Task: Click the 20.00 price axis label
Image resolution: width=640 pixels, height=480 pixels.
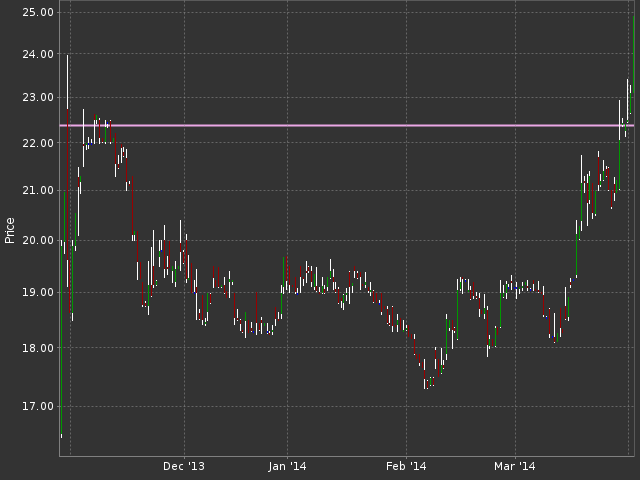Action: (38, 240)
